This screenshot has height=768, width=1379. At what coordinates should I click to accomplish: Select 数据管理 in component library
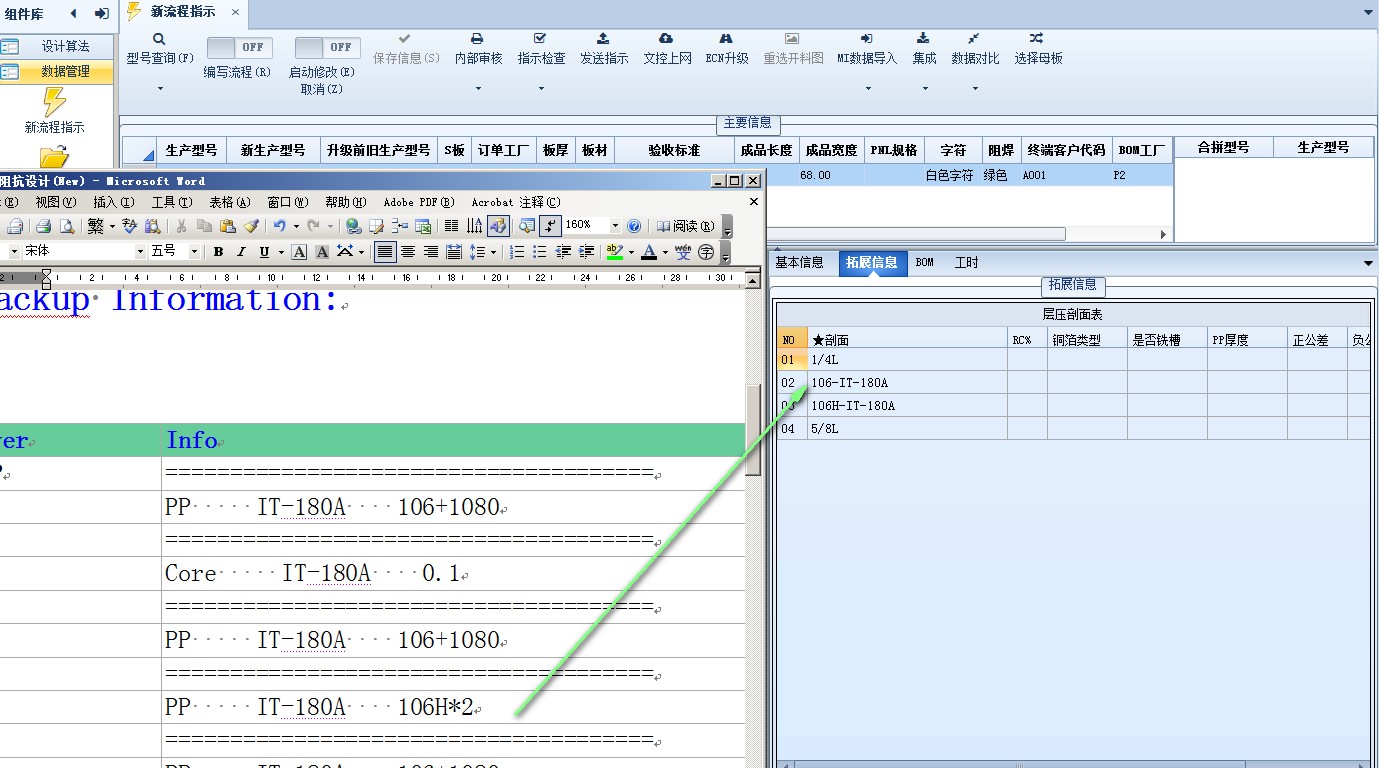(x=57, y=71)
